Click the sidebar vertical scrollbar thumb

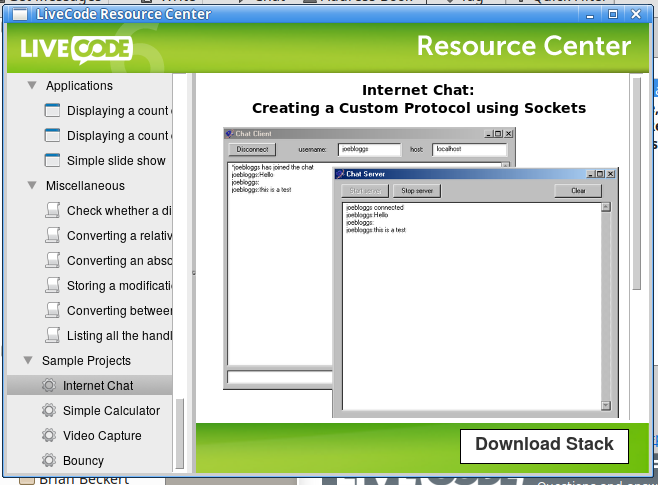click(x=181, y=430)
